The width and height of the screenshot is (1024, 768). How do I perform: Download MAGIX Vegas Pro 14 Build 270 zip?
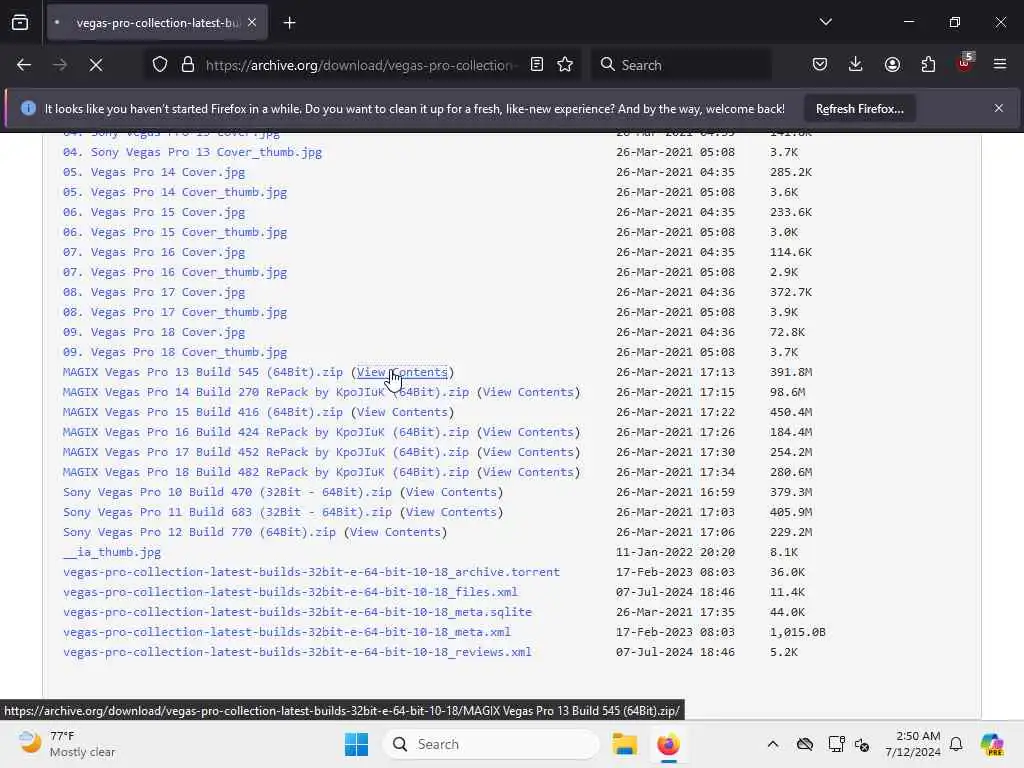pyautogui.click(x=266, y=392)
